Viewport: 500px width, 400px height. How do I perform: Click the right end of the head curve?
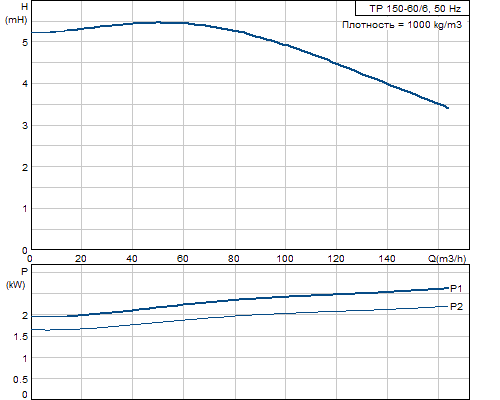[448, 108]
